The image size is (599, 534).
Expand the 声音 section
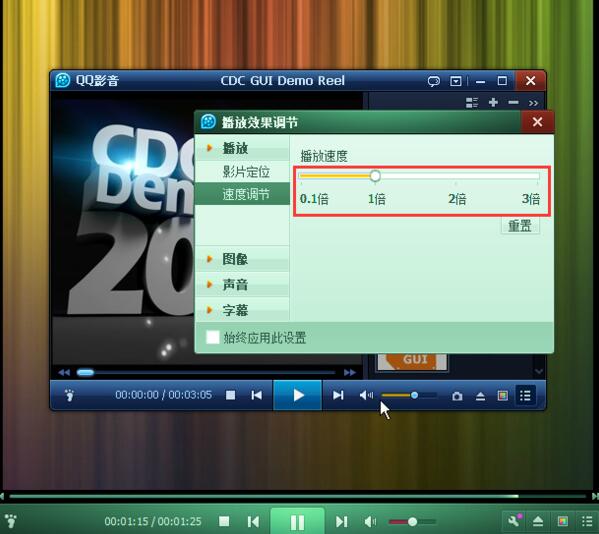(242, 285)
